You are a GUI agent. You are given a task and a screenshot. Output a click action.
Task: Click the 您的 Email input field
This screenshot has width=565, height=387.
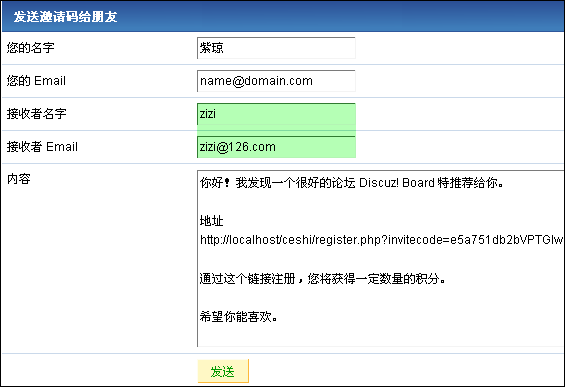pyautogui.click(x=276, y=81)
